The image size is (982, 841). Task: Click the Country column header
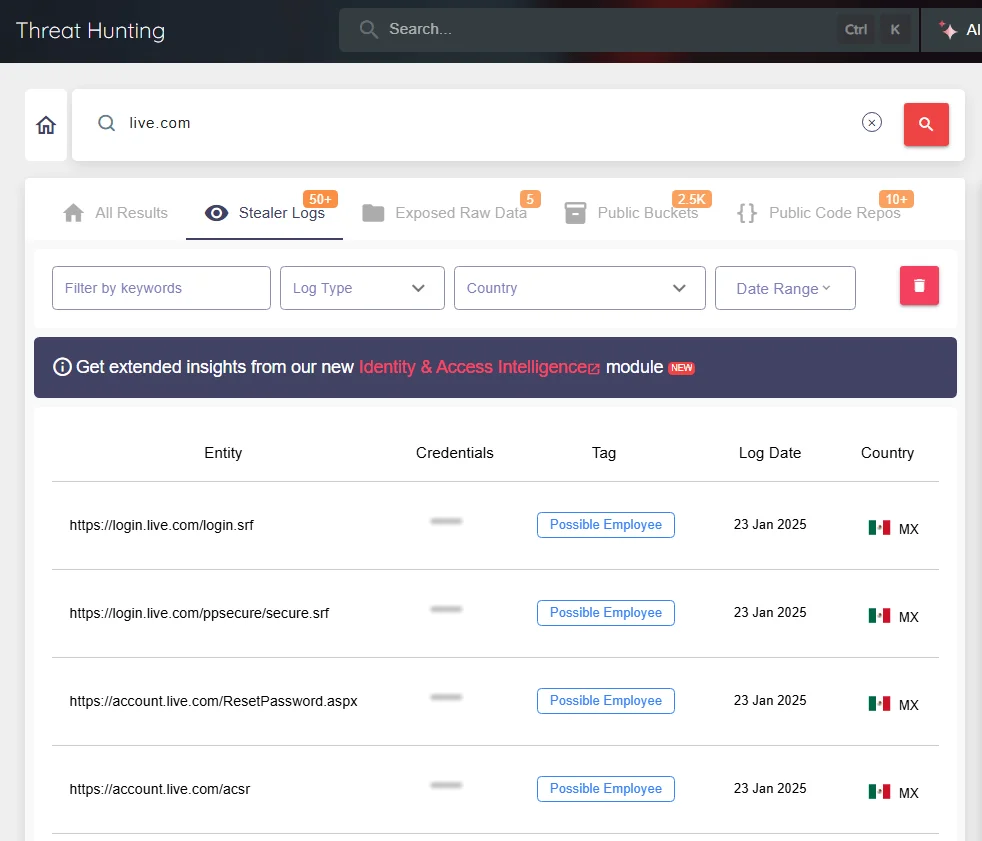[887, 453]
